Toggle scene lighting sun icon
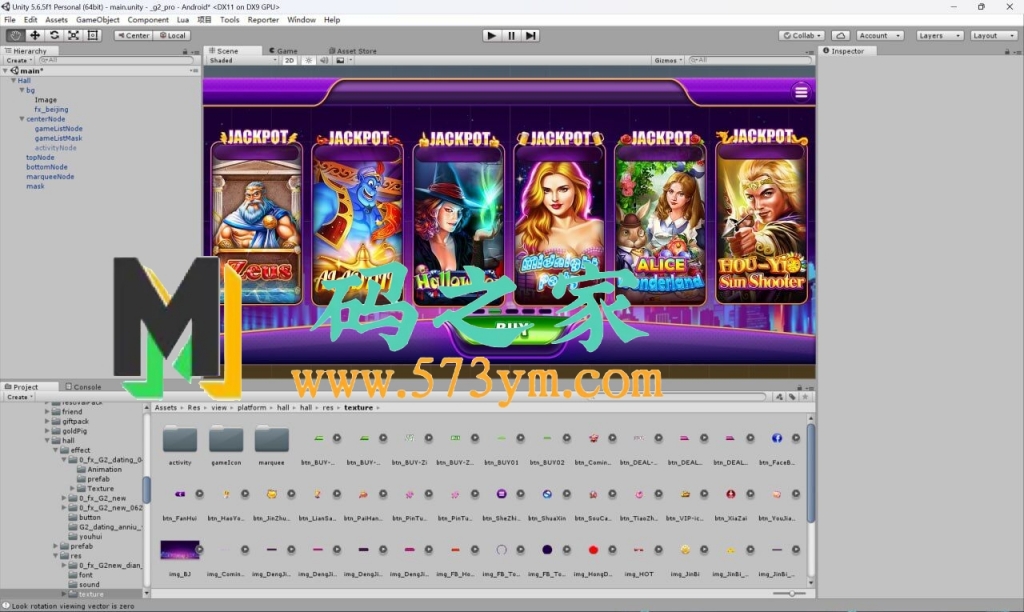This screenshot has width=1024, height=612. point(309,60)
